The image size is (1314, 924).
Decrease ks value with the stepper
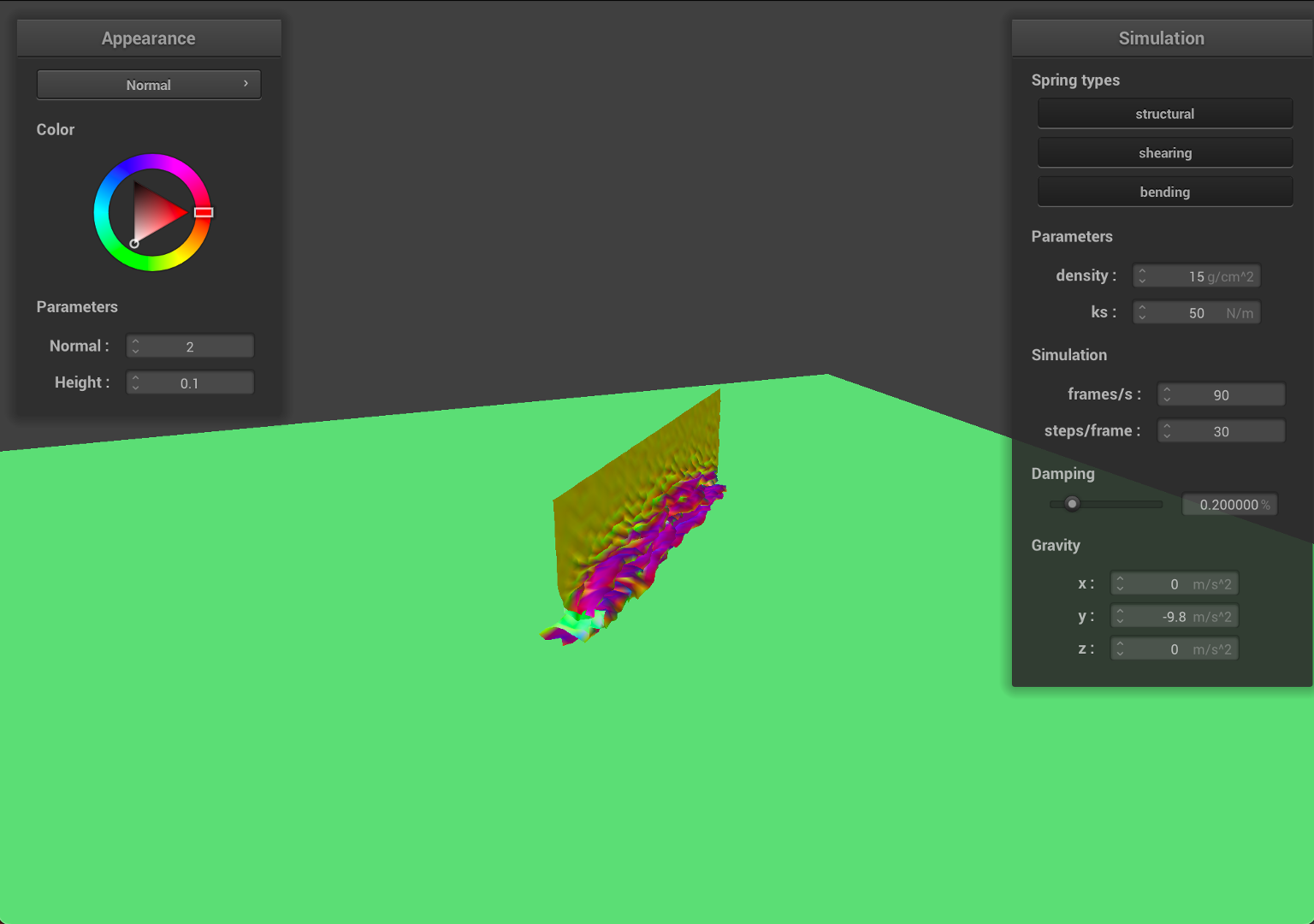point(1142,316)
